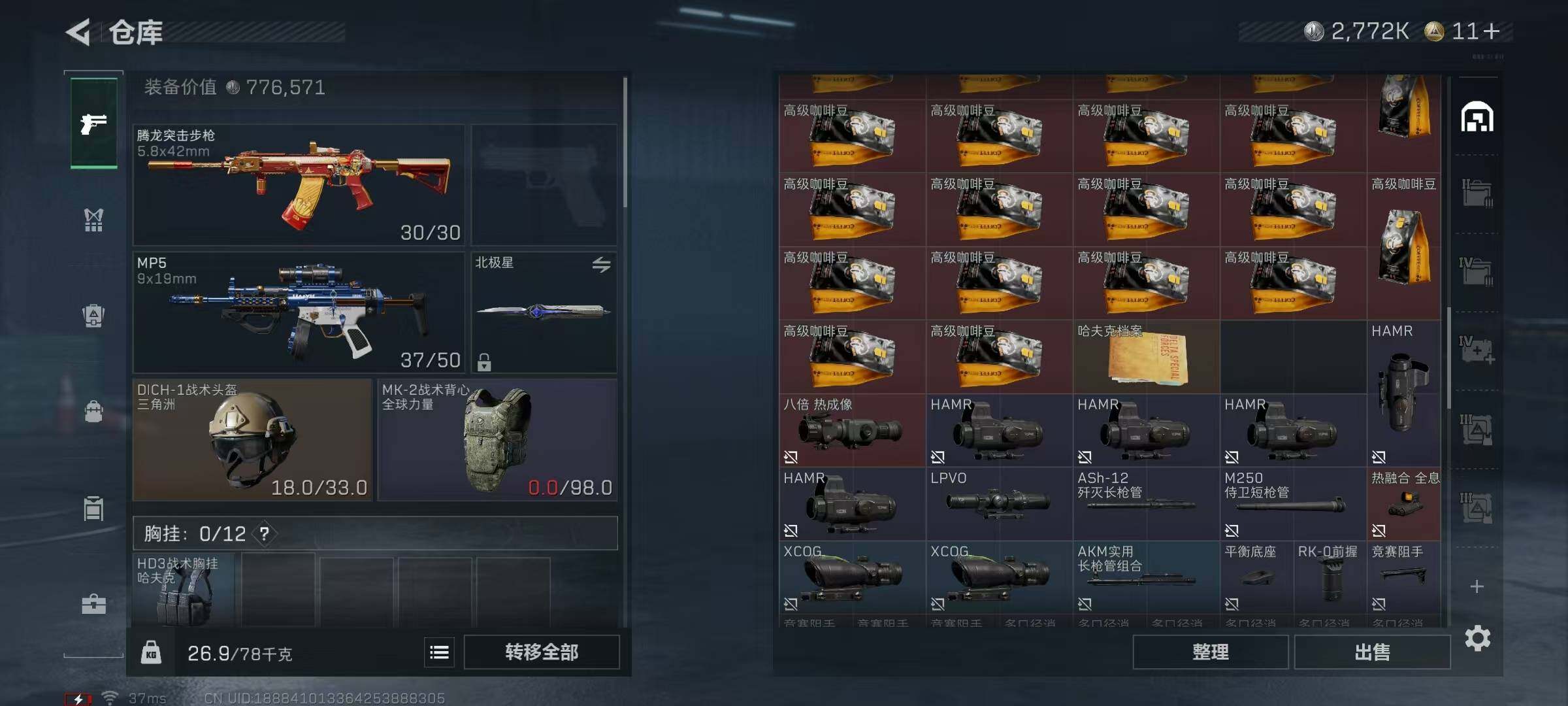Go back using the warehouse arrow icon
The width and height of the screenshot is (1568, 706).
coord(78,32)
